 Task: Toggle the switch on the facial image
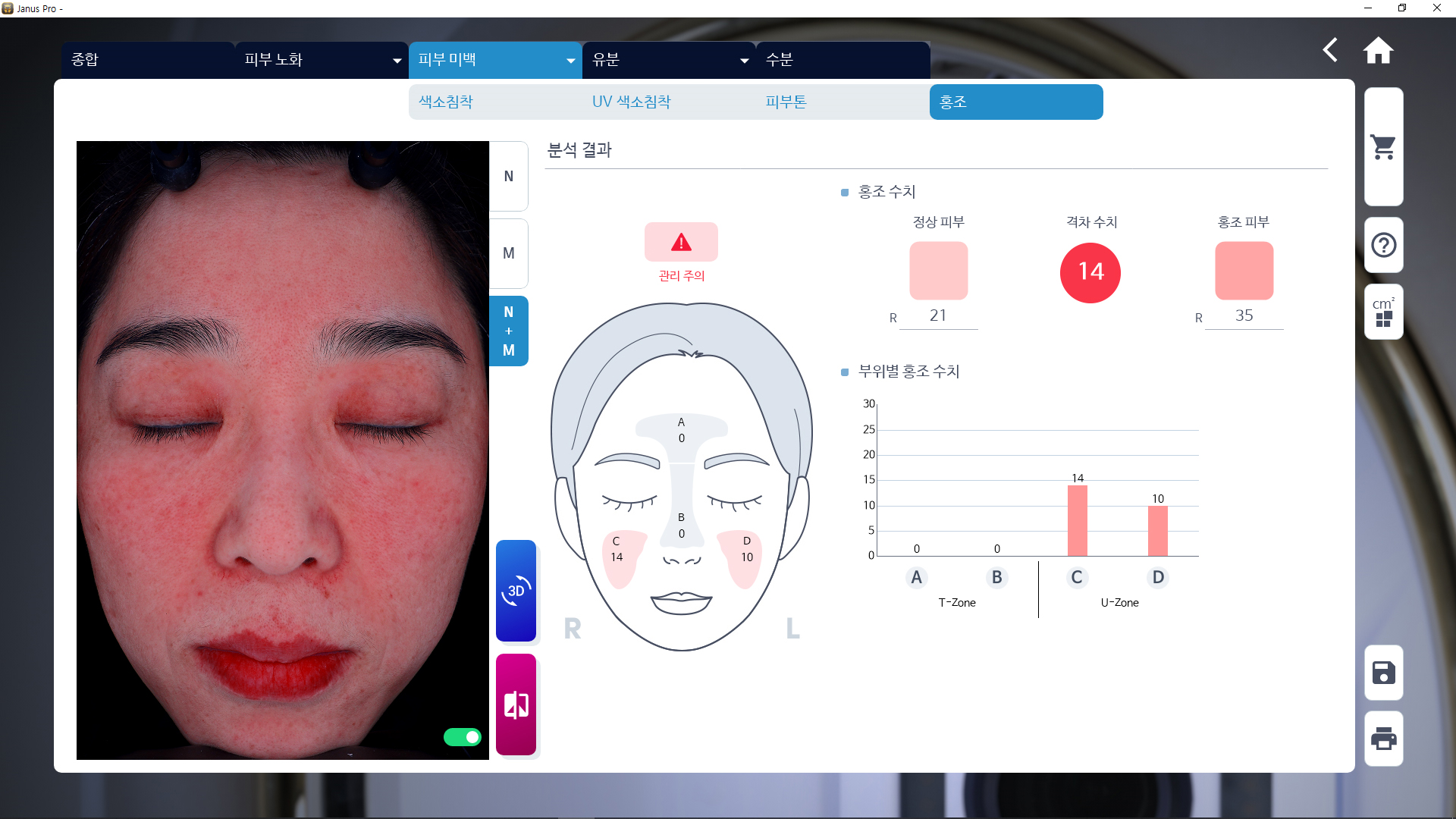[x=463, y=736]
